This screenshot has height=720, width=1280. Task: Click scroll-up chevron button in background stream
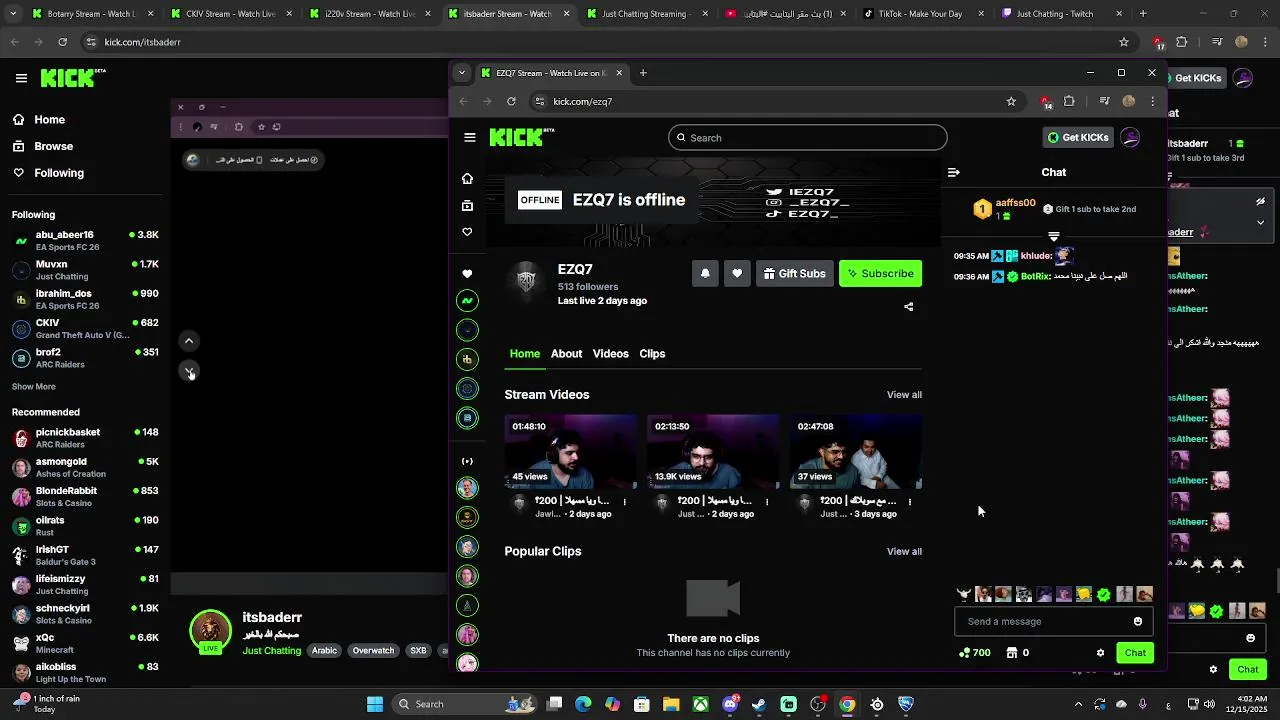tap(189, 341)
